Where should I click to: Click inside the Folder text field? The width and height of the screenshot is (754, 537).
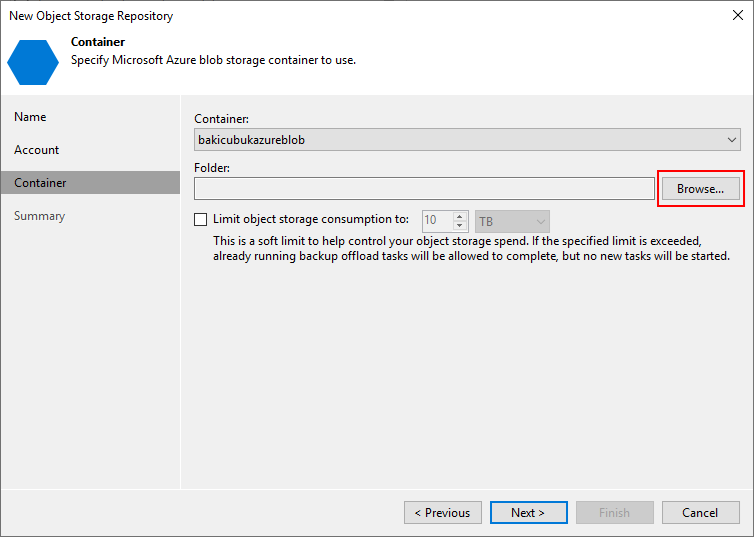pyautogui.click(x=424, y=188)
